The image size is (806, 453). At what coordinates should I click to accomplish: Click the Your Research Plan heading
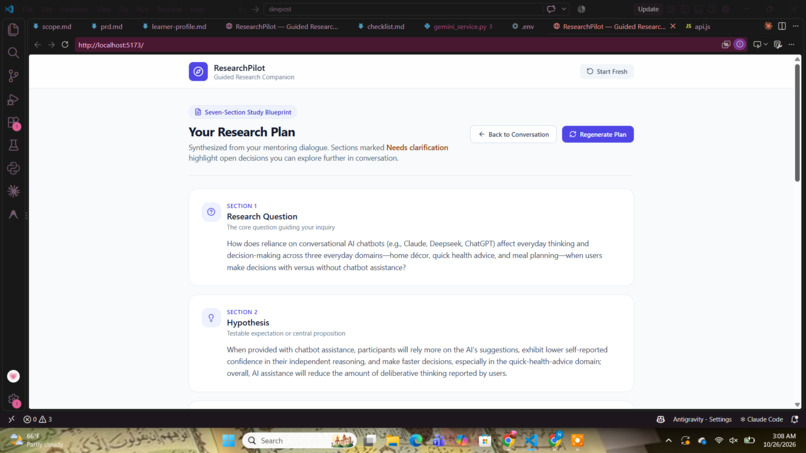[242, 132]
